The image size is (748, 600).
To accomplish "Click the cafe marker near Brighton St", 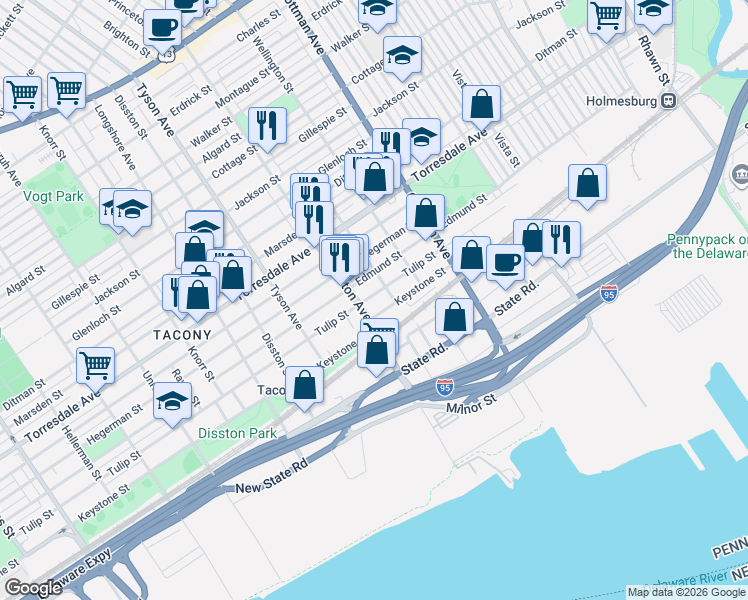I will coord(163,31).
